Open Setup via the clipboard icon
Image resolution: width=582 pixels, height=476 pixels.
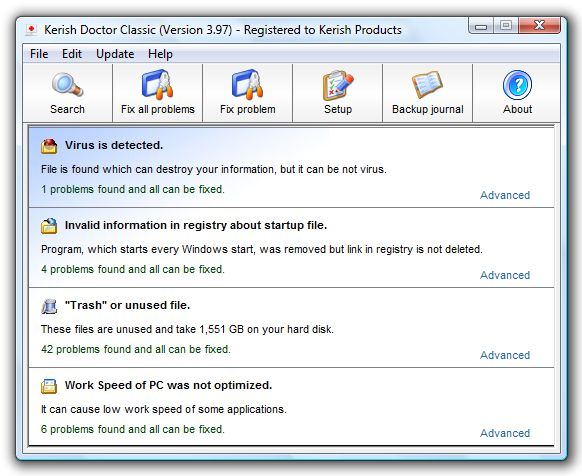tap(338, 85)
